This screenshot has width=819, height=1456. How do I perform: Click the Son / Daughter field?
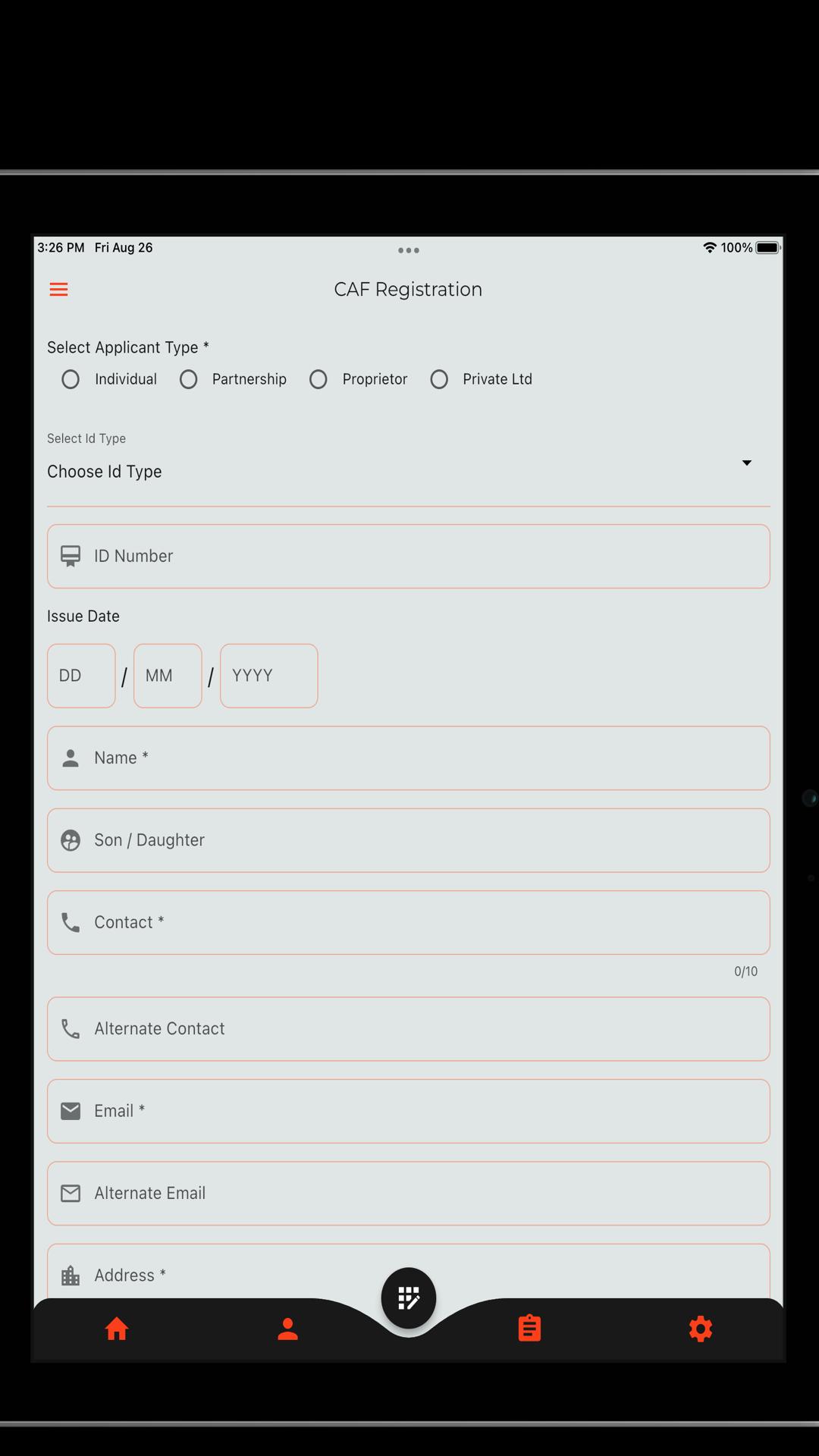pyautogui.click(x=408, y=840)
